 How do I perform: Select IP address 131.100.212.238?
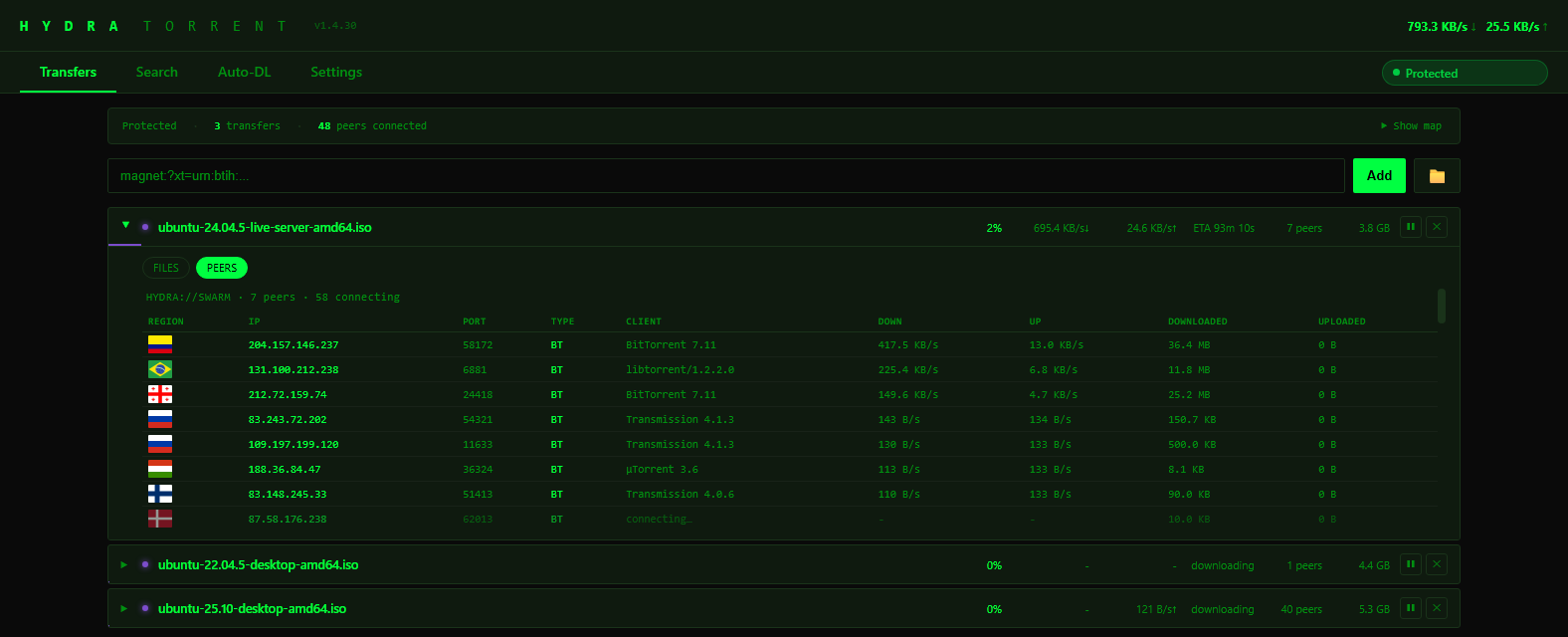pyautogui.click(x=294, y=370)
